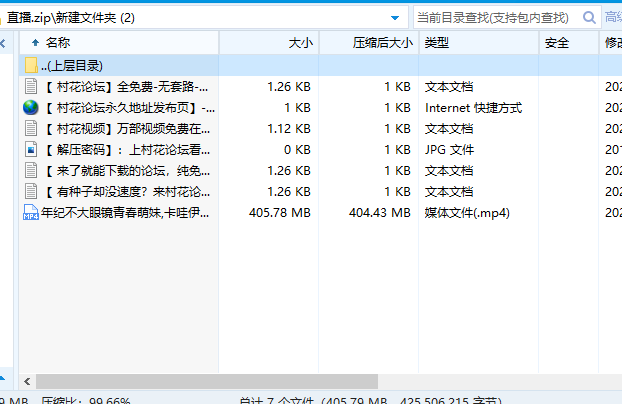
Task: Open the address path dropdown arrow
Action: tap(396, 17)
